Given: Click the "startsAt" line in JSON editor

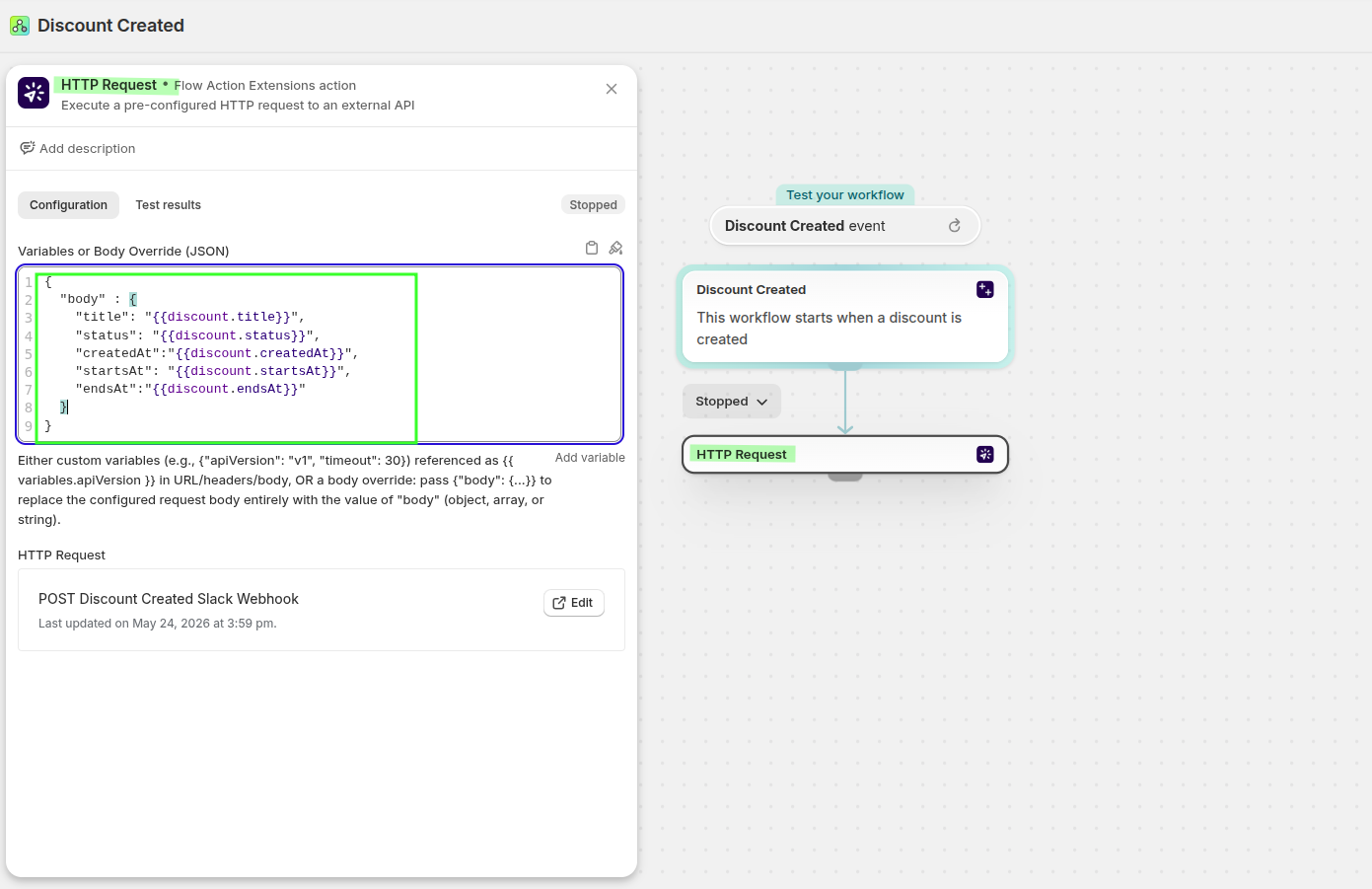Looking at the screenshot, I should (x=213, y=371).
